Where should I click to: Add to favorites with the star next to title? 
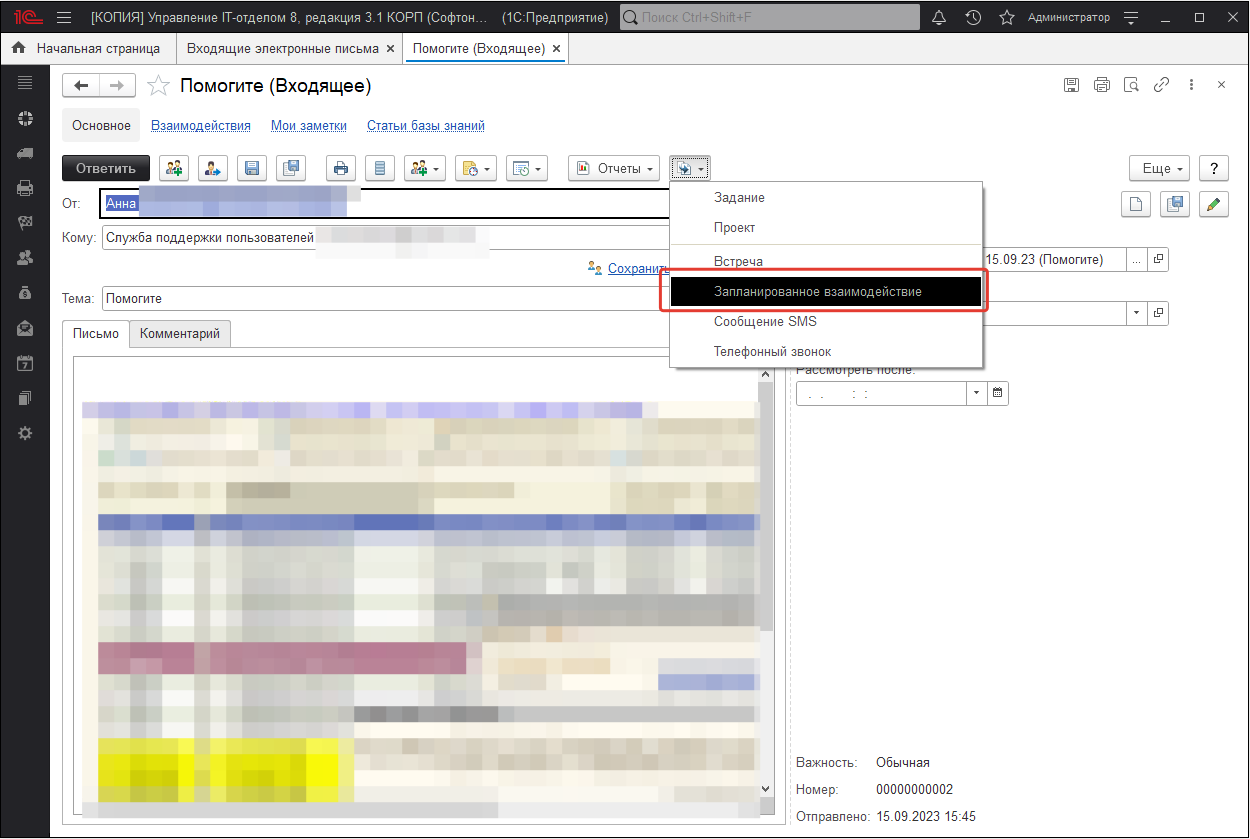(x=158, y=86)
